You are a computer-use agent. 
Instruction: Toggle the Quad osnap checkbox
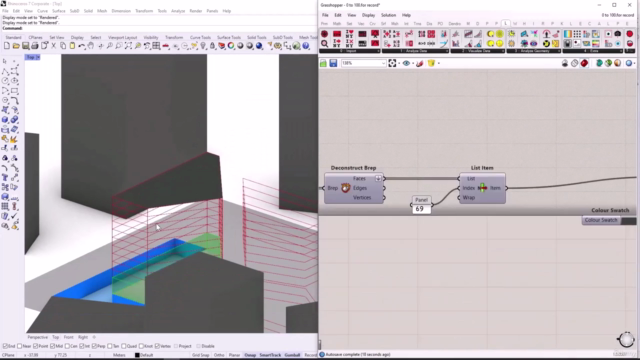pyautogui.click(x=124, y=346)
